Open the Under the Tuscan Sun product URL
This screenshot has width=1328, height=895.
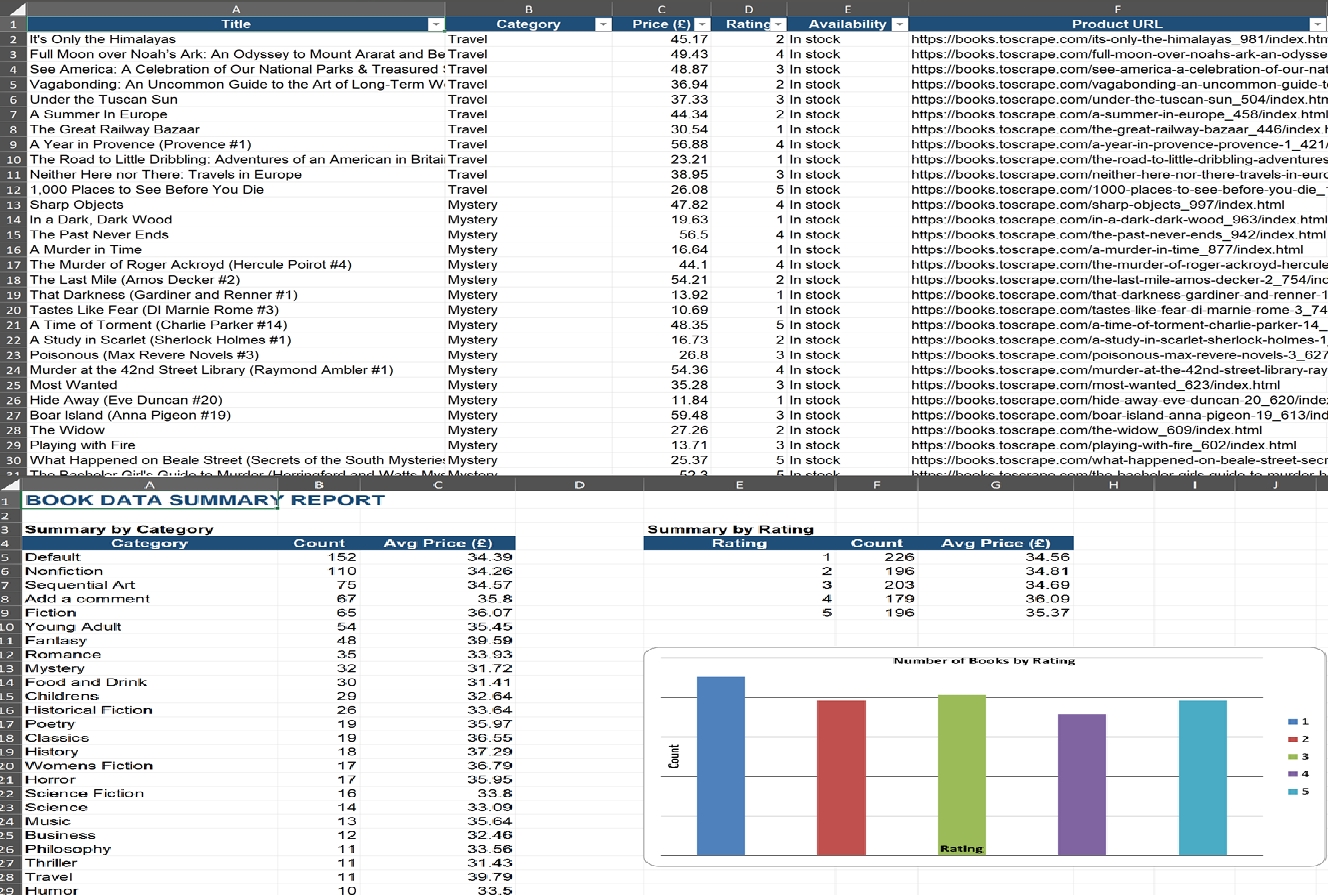pos(1118,99)
